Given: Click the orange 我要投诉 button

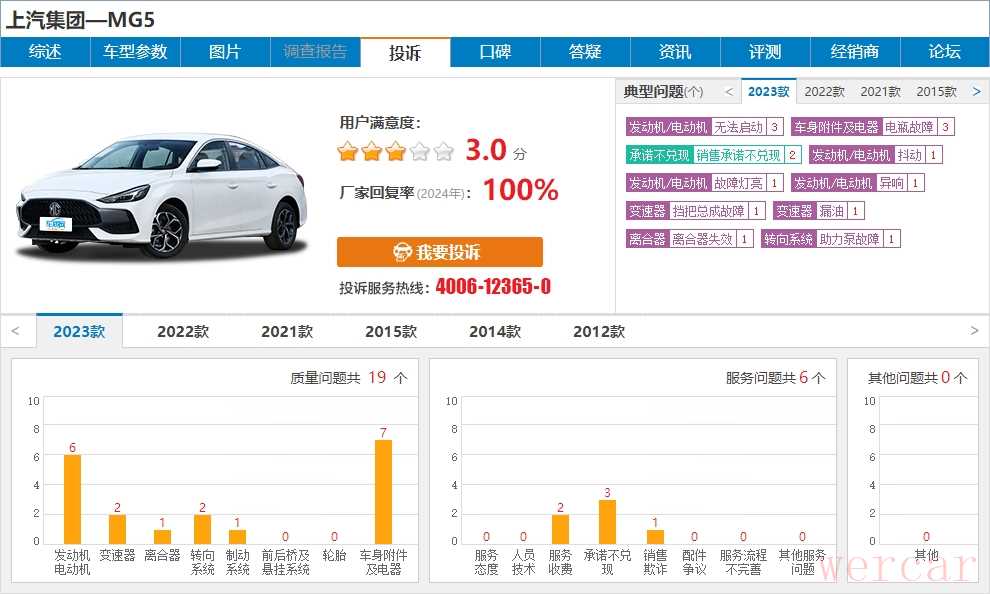Looking at the screenshot, I should [x=439, y=252].
